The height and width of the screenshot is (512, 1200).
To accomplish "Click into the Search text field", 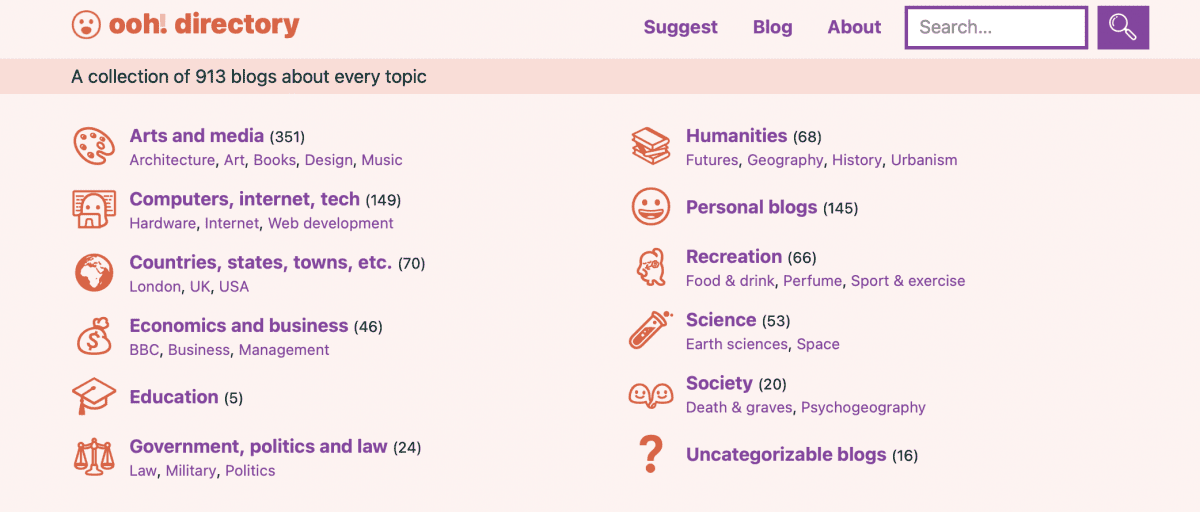I will (996, 27).
